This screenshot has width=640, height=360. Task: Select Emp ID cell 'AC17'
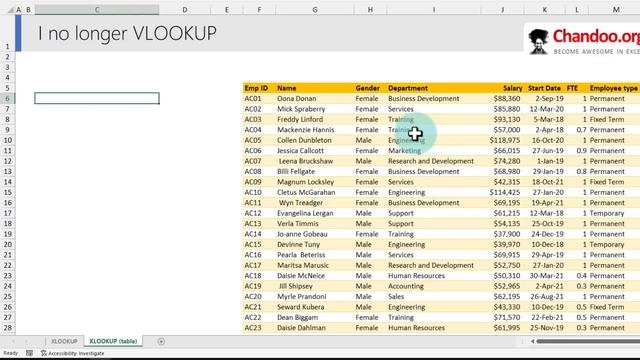pos(259,265)
